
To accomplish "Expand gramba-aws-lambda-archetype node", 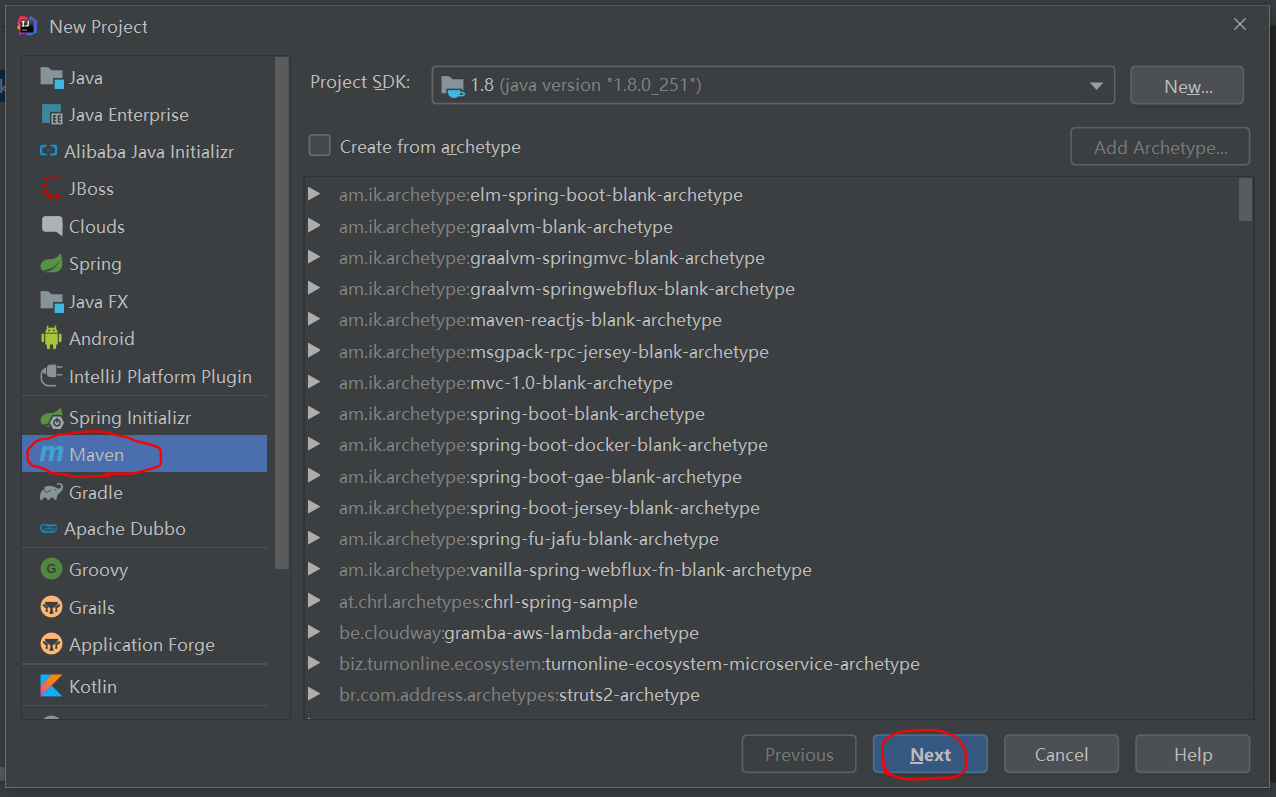I will (314, 632).
